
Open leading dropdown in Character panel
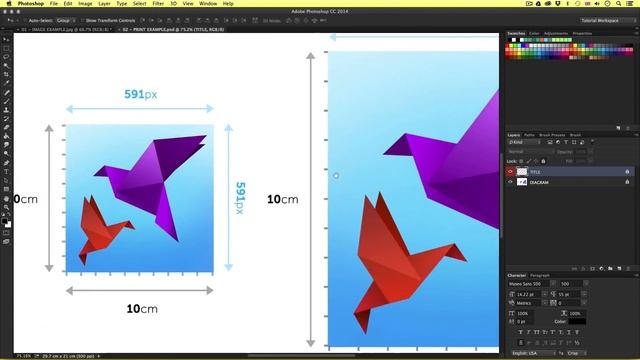[x=584, y=294]
